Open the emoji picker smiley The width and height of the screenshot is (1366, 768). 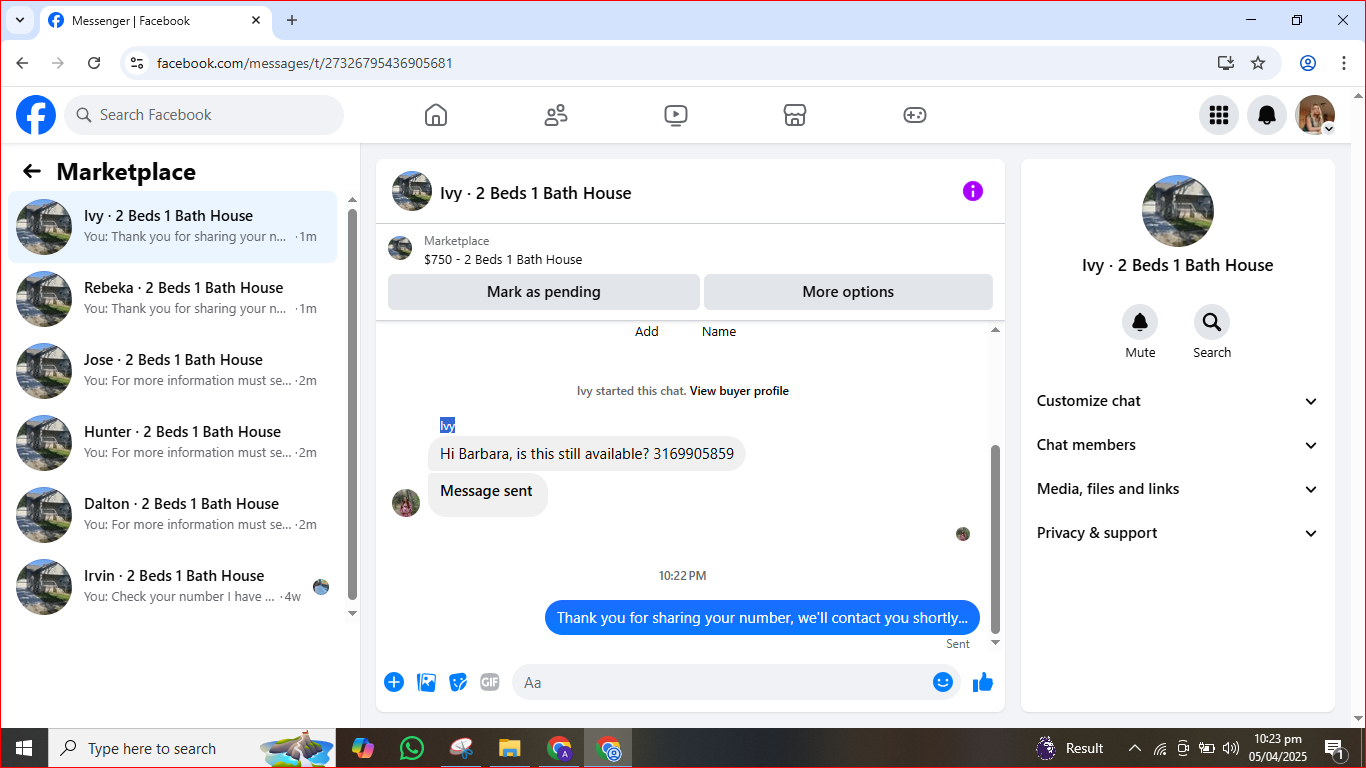(x=943, y=682)
